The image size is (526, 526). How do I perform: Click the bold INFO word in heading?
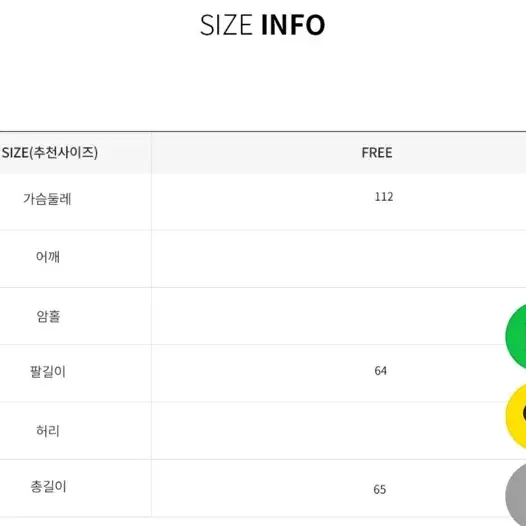point(293,25)
